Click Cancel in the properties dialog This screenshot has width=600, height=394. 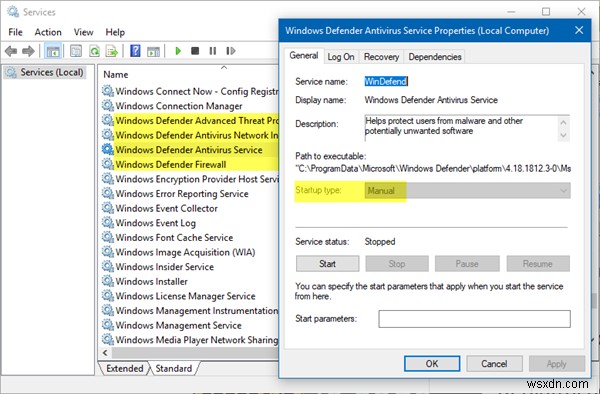pyautogui.click(x=494, y=363)
